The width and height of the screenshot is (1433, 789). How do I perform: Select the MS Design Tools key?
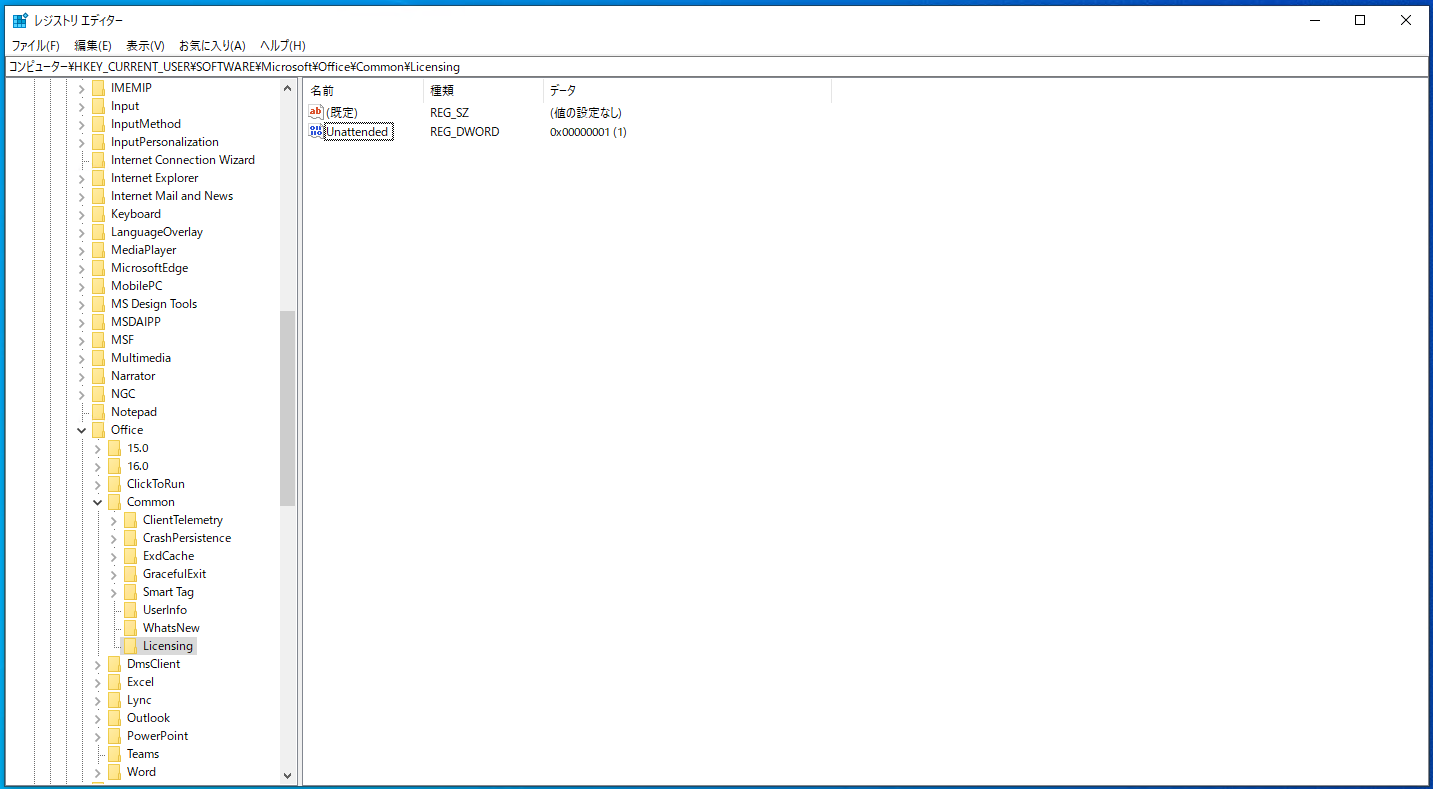tap(154, 304)
